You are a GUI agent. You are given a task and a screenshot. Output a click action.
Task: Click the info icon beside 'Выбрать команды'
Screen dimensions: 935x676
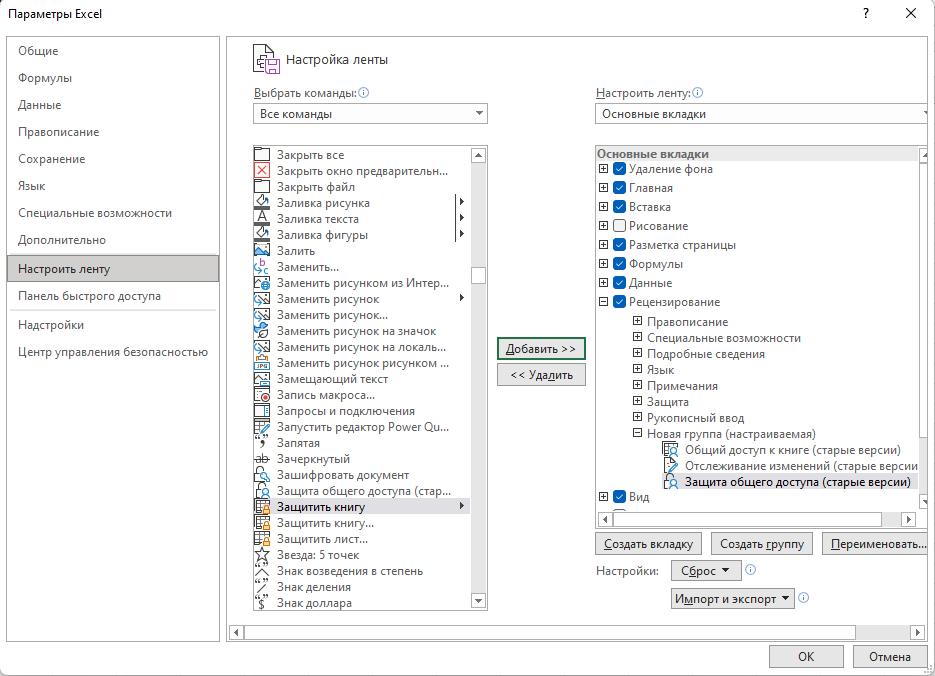click(x=363, y=93)
